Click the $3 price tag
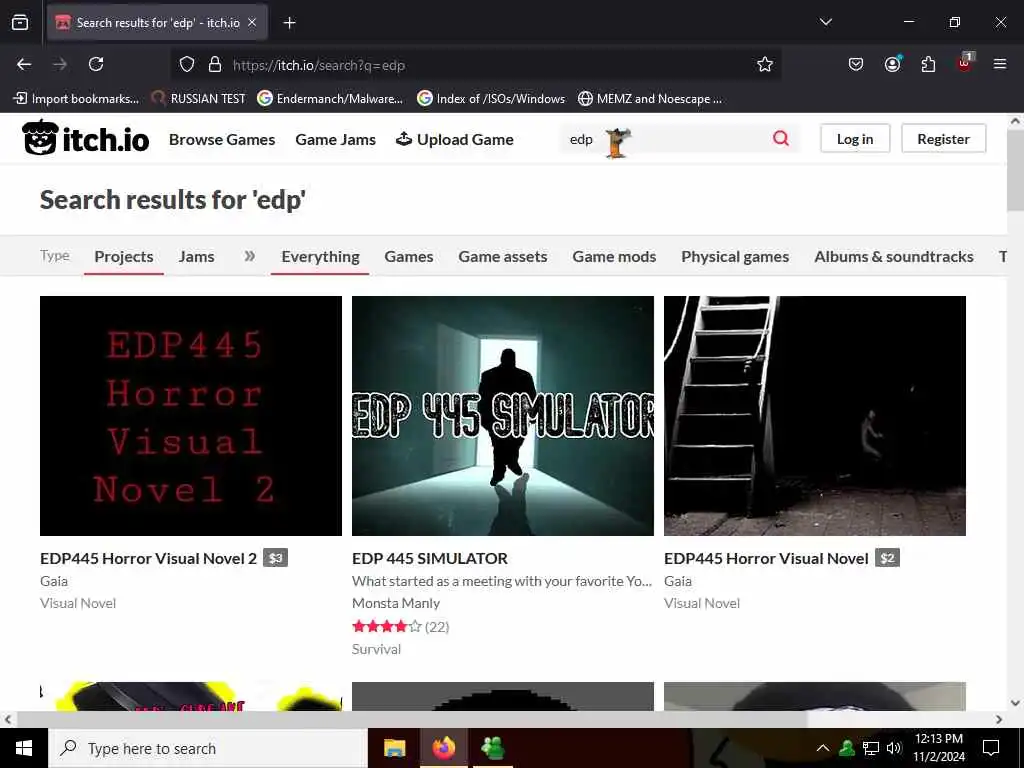The image size is (1024, 768). coord(276,558)
